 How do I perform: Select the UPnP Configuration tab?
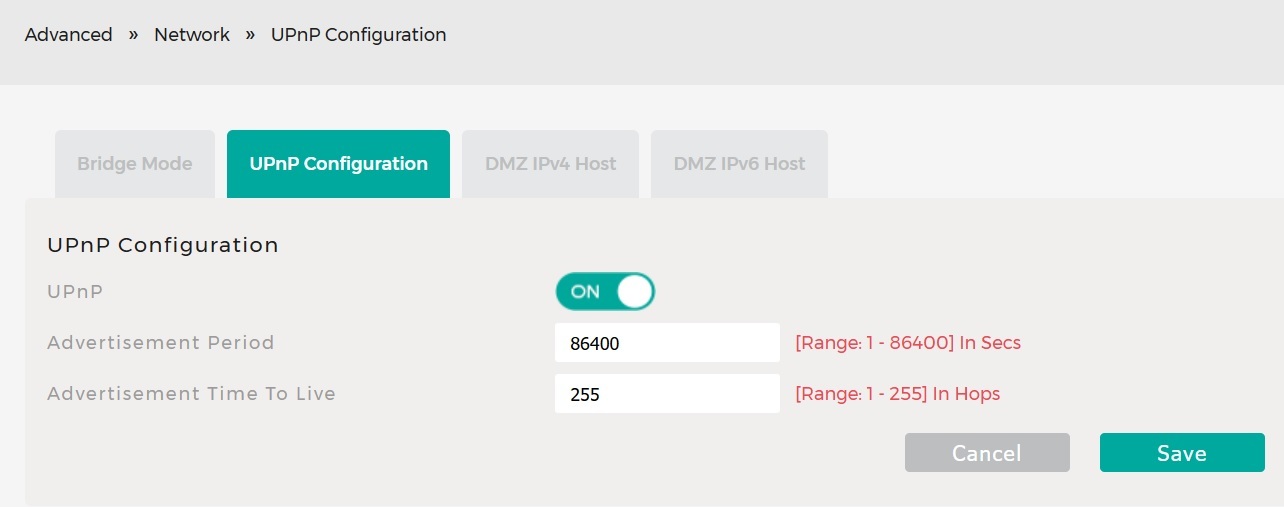coord(338,164)
